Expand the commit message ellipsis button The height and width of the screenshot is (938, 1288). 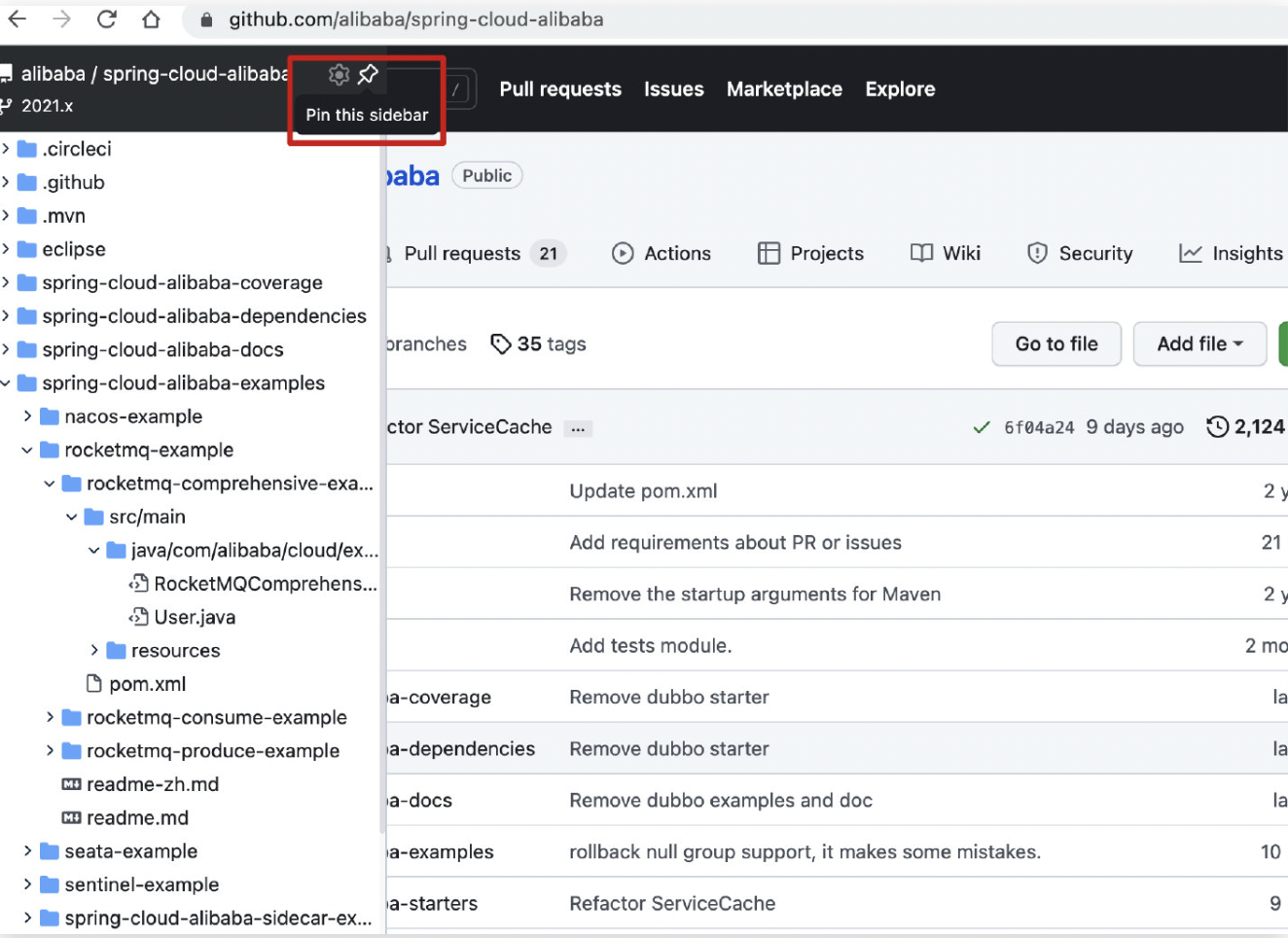tap(578, 428)
